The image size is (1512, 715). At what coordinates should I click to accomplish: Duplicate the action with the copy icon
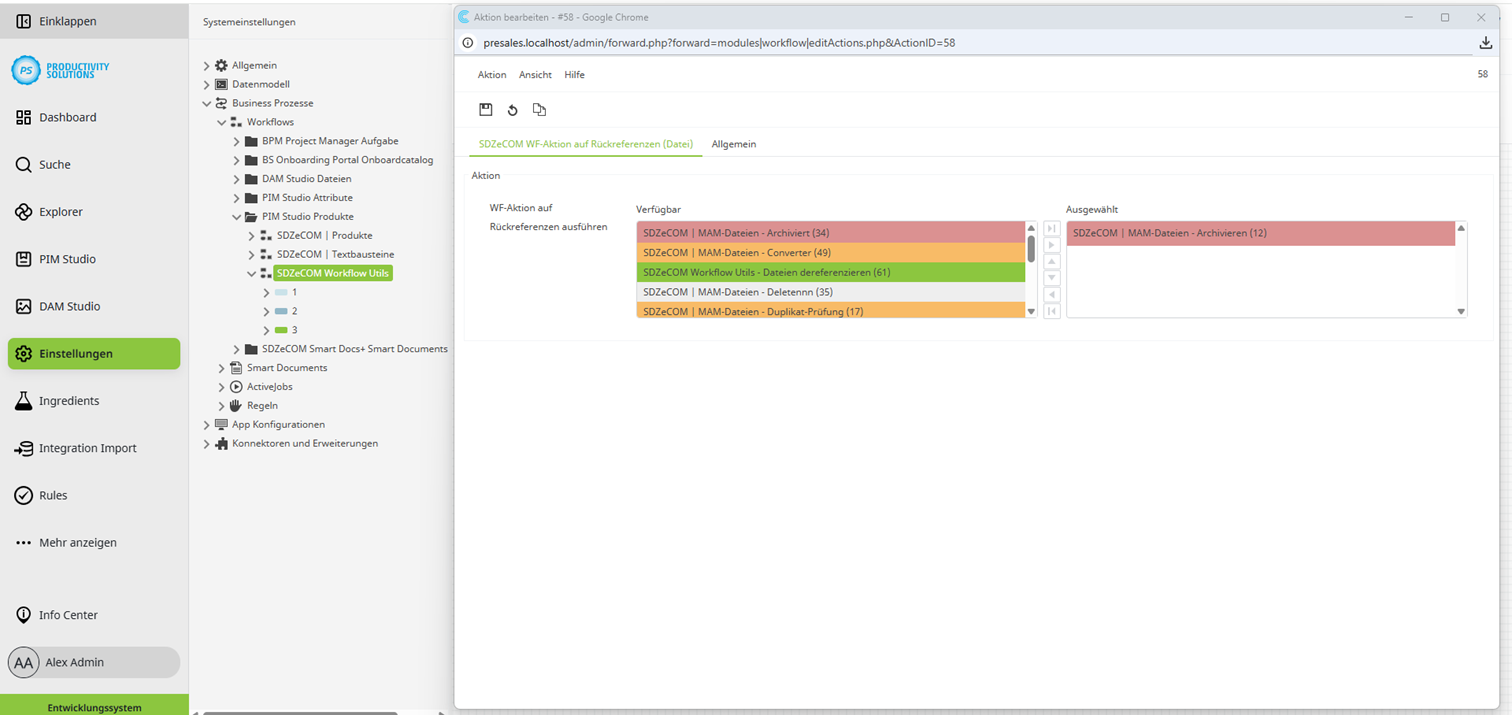pyautogui.click(x=539, y=110)
